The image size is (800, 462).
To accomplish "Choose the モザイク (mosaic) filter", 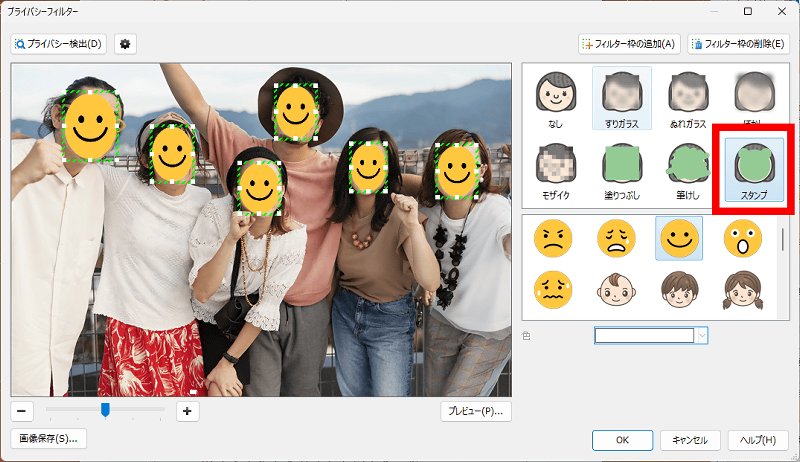I will [553, 170].
